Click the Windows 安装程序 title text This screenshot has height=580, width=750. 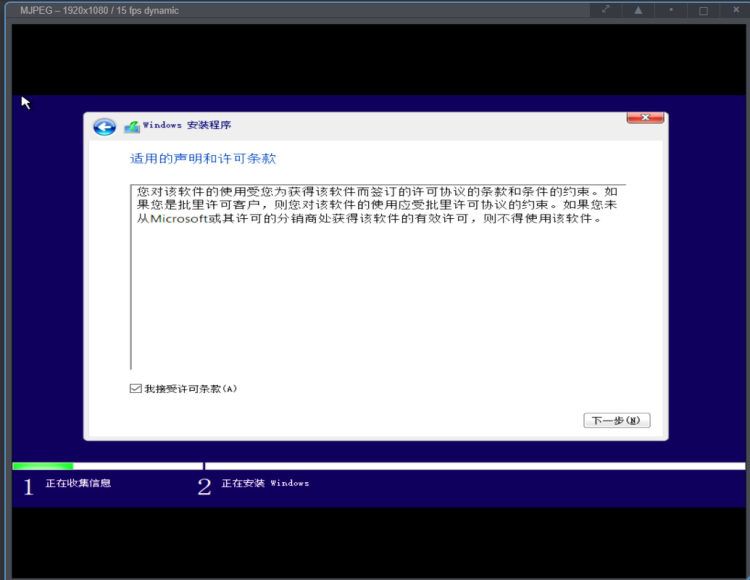tap(187, 125)
